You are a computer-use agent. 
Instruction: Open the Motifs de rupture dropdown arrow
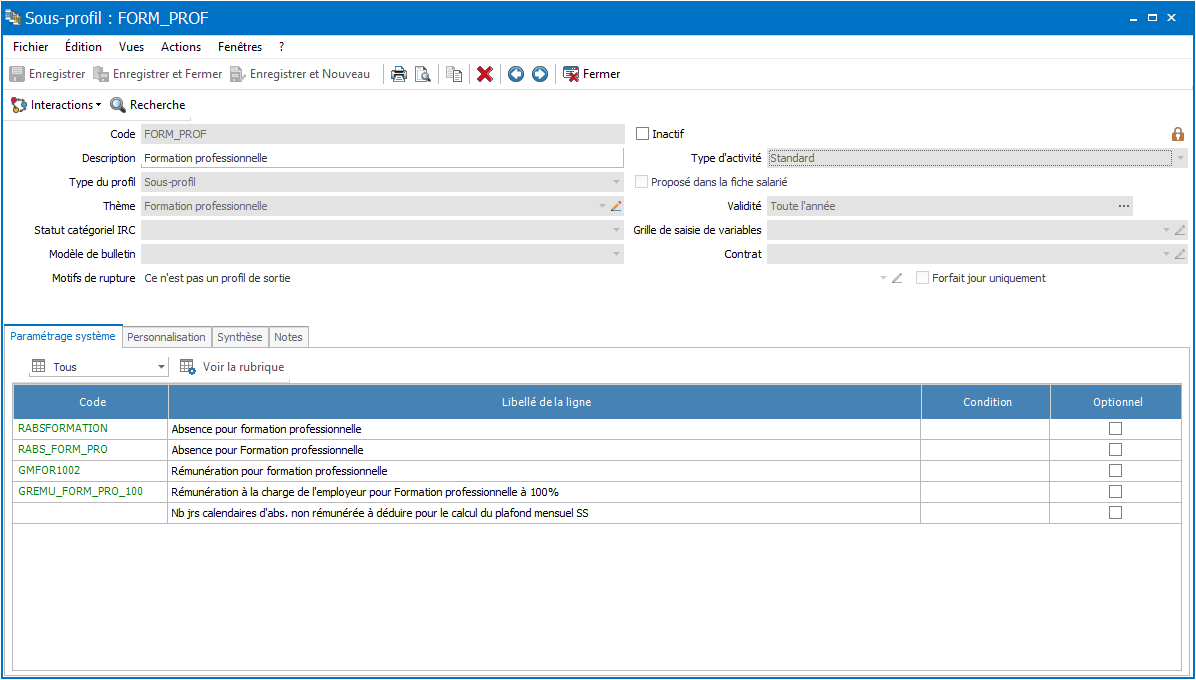pyautogui.click(x=883, y=278)
